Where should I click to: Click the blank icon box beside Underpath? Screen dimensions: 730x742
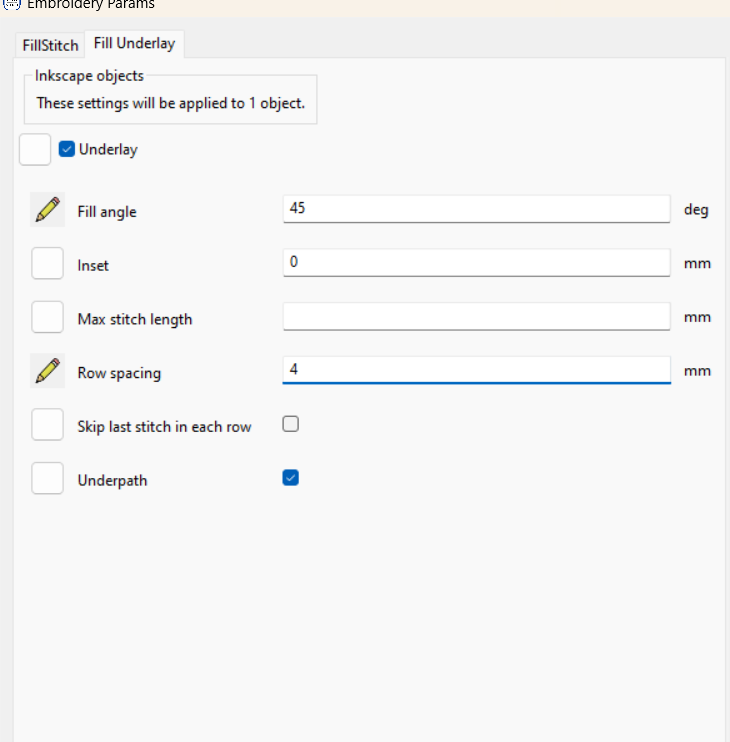coord(47,478)
